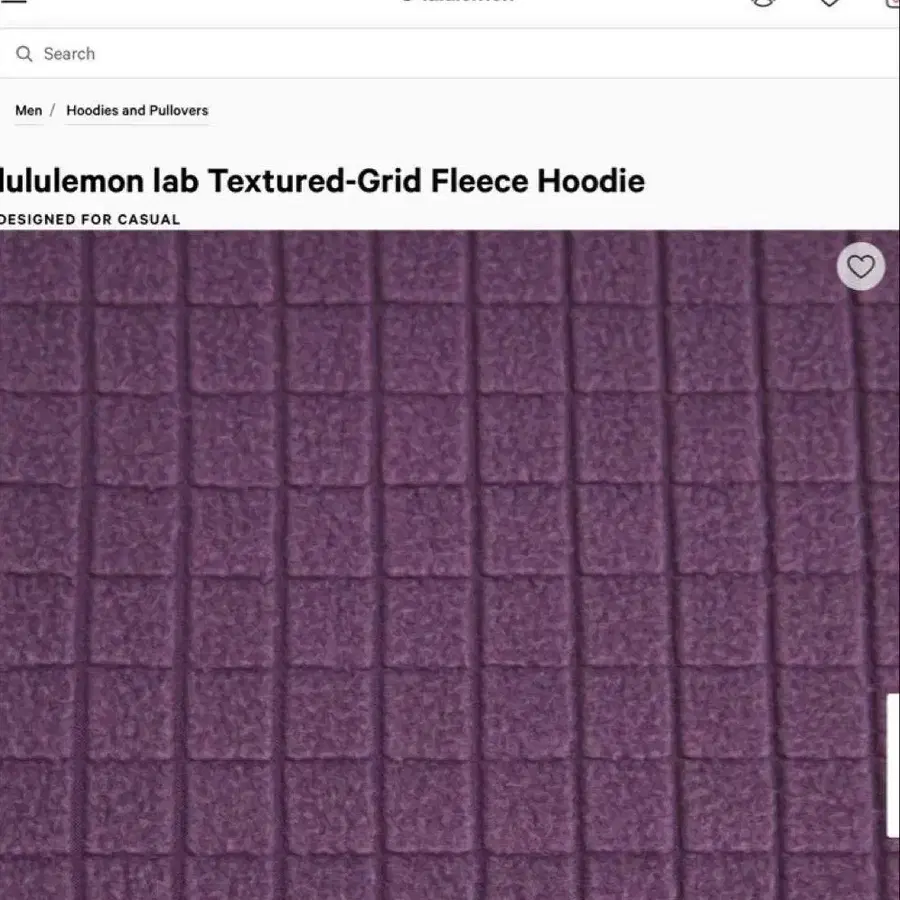Click the word 'Pullovers' in the breadcrumb

coord(179,111)
